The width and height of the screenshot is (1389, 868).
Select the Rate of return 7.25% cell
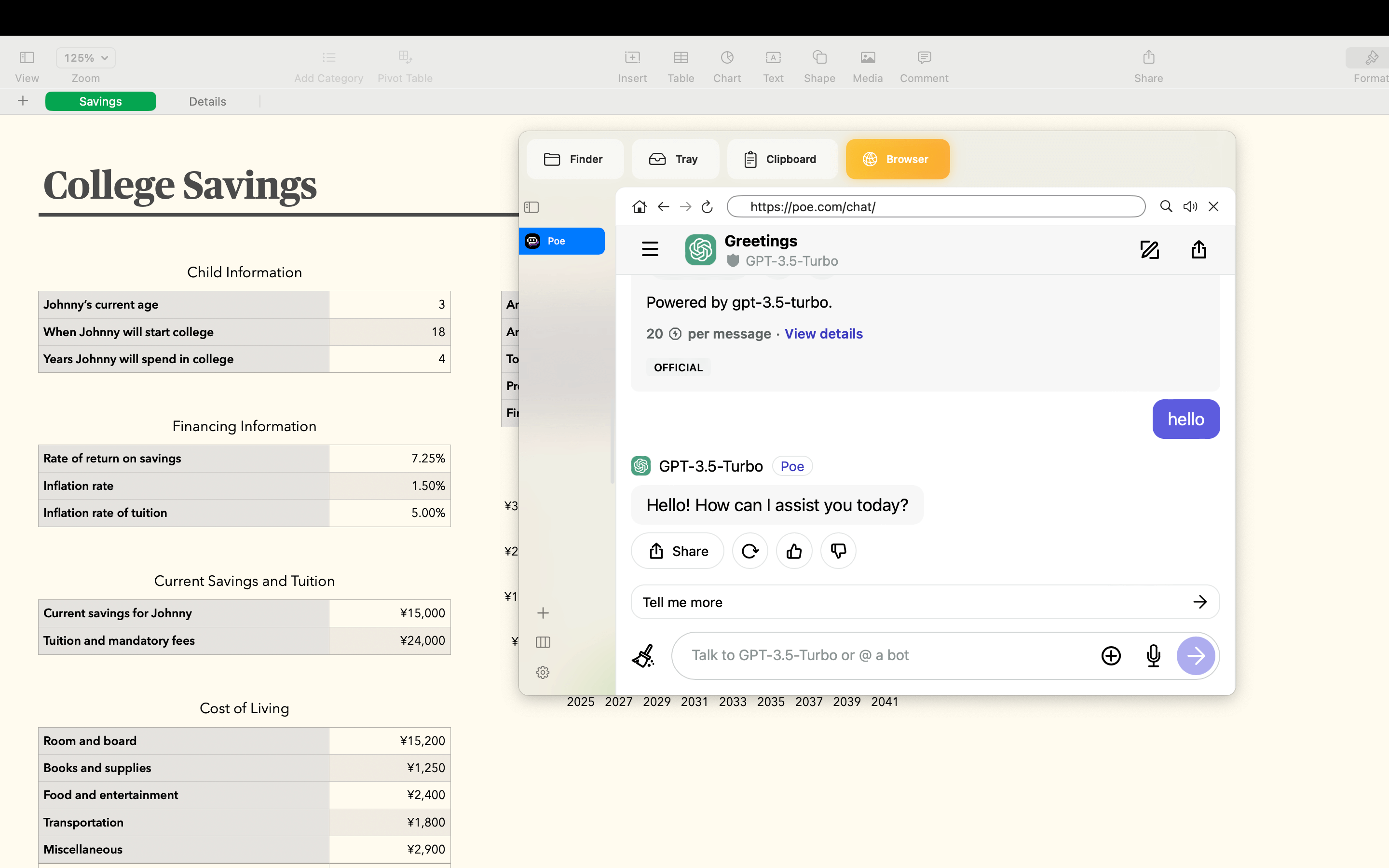pos(390,459)
